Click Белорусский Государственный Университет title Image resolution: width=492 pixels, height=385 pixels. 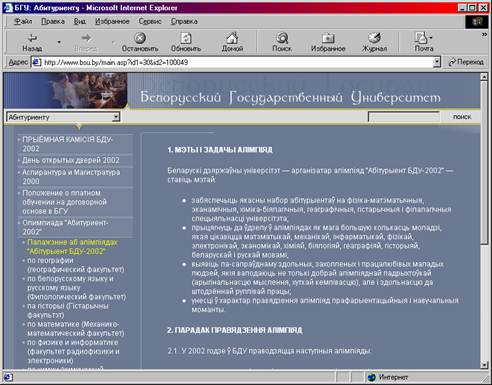tap(290, 97)
